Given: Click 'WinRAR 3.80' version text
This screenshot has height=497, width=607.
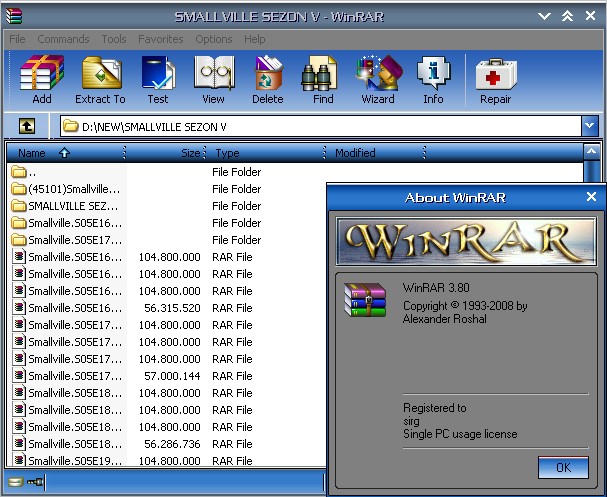Looking at the screenshot, I should 436,288.
